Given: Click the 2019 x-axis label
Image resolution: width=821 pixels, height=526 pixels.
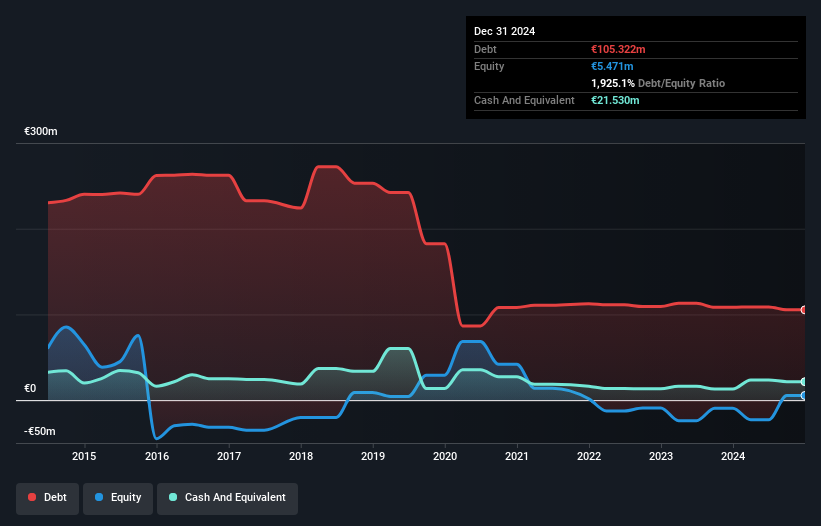Looking at the screenshot, I should tap(373, 456).
